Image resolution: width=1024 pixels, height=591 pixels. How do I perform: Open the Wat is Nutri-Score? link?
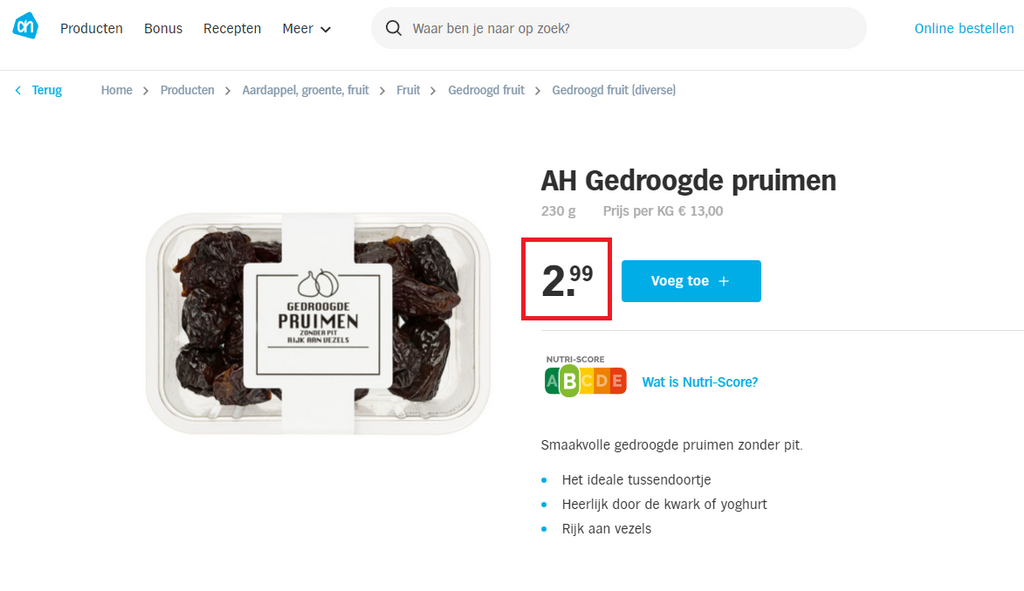coord(699,382)
